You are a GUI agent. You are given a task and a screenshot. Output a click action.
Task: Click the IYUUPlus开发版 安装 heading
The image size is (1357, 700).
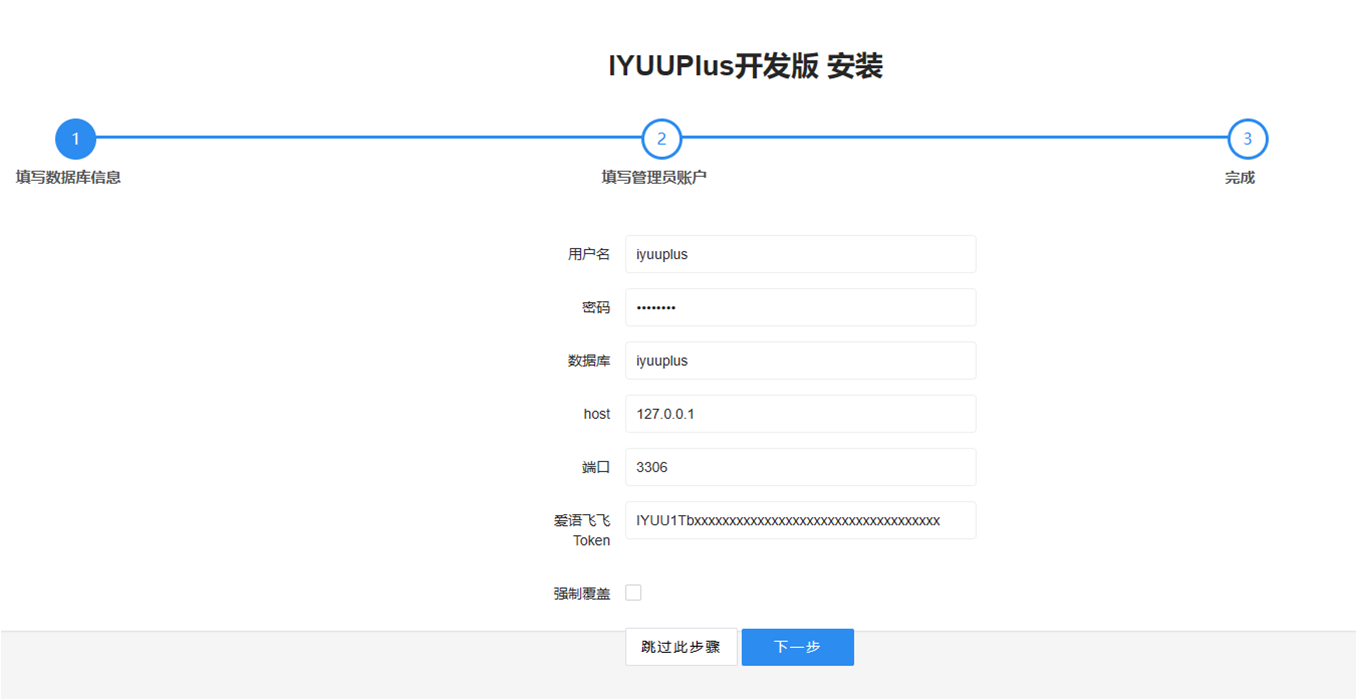(x=746, y=67)
